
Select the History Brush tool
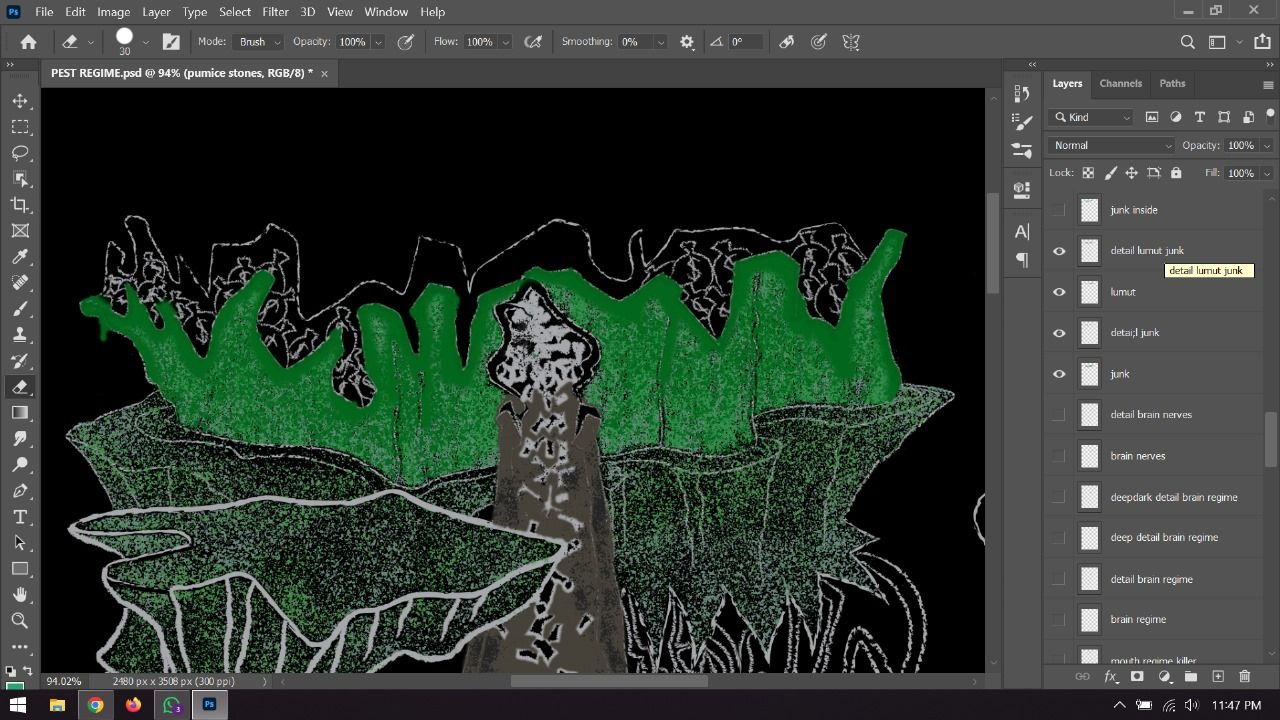coord(19,361)
